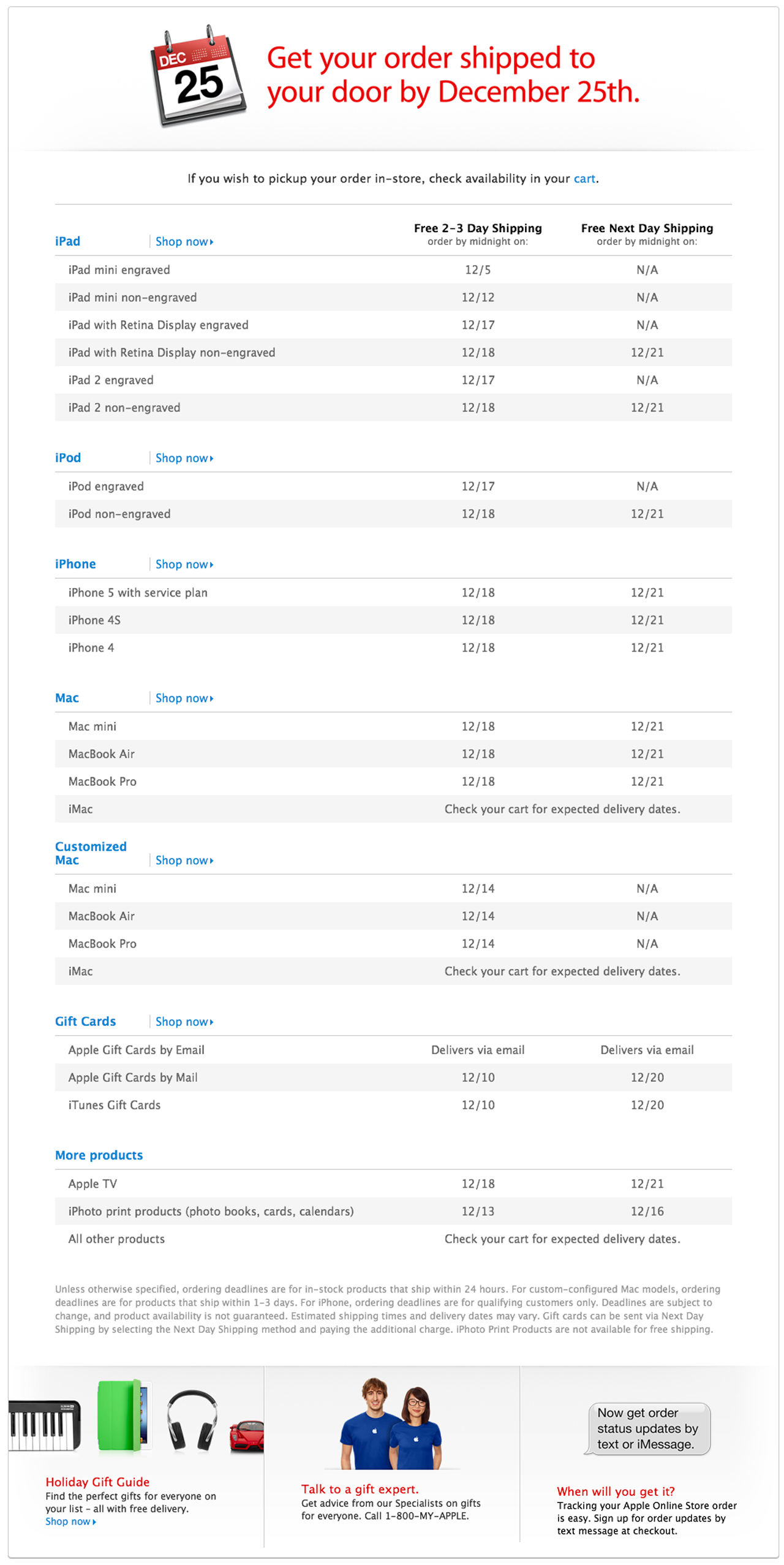This screenshot has width=784, height=1565.
Task: Open the iPod category heading
Action: pos(68,458)
